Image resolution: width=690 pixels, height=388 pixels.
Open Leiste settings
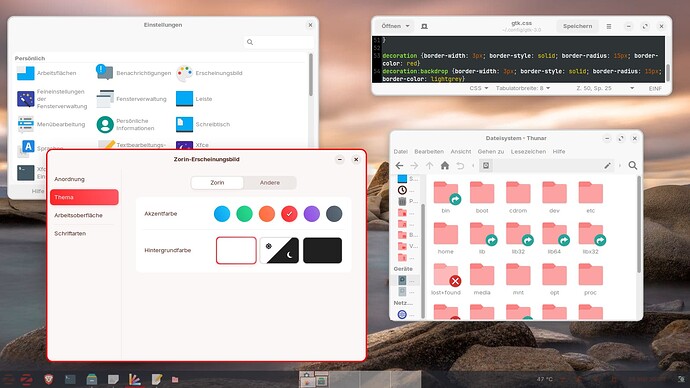(x=194, y=99)
